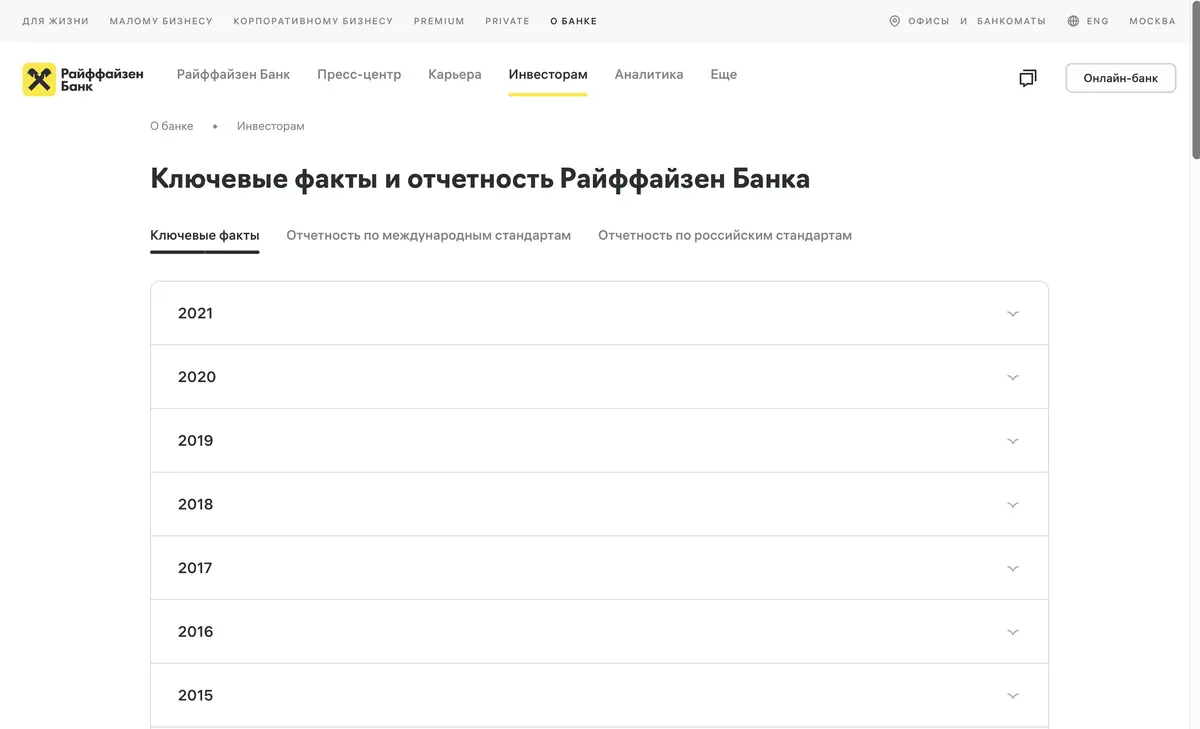Open the 2018 chevron arrow
Image resolution: width=1200 pixels, height=729 pixels.
[1013, 505]
